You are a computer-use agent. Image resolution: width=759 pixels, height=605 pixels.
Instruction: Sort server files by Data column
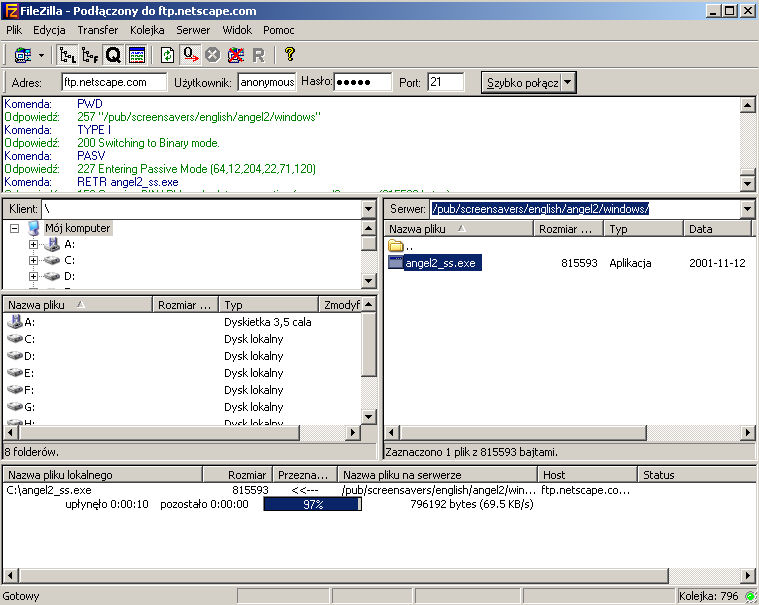tap(717, 229)
